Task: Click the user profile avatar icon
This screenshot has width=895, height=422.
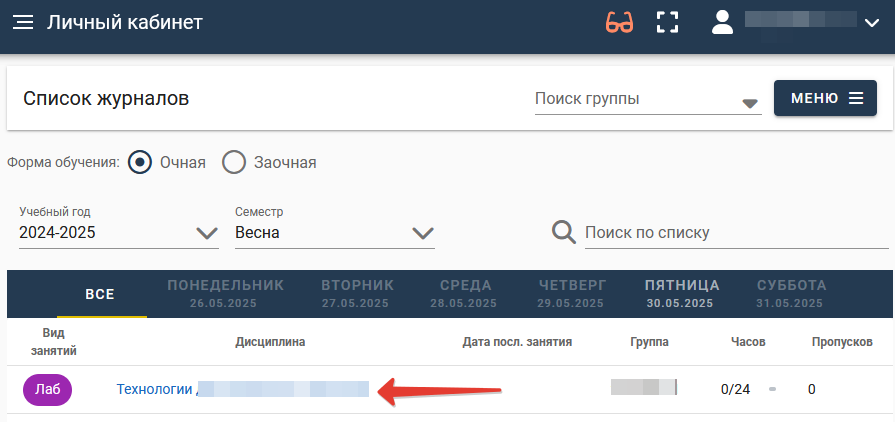Action: pyautogui.click(x=722, y=22)
